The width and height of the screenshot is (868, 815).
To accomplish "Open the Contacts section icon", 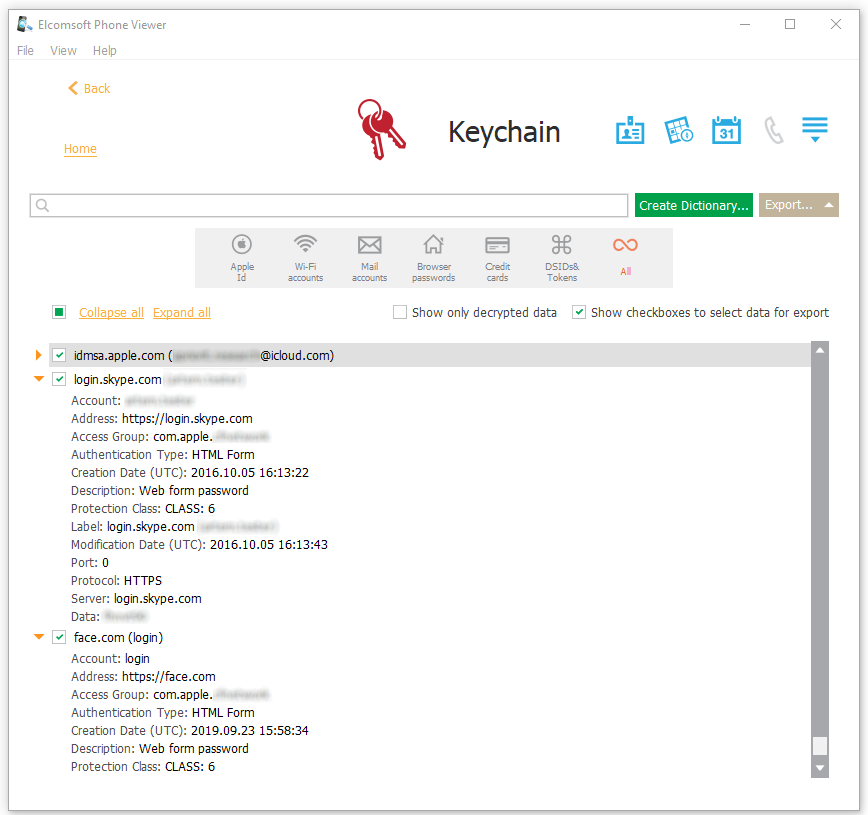I will [x=630, y=130].
